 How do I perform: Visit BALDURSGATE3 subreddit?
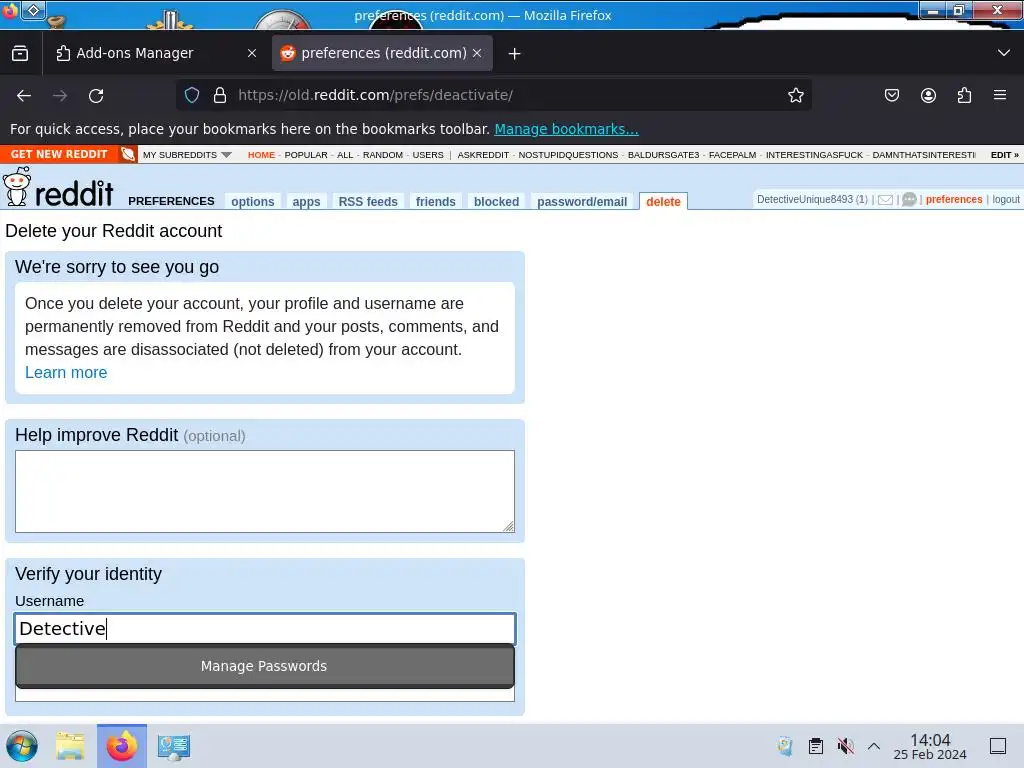pyautogui.click(x=664, y=155)
